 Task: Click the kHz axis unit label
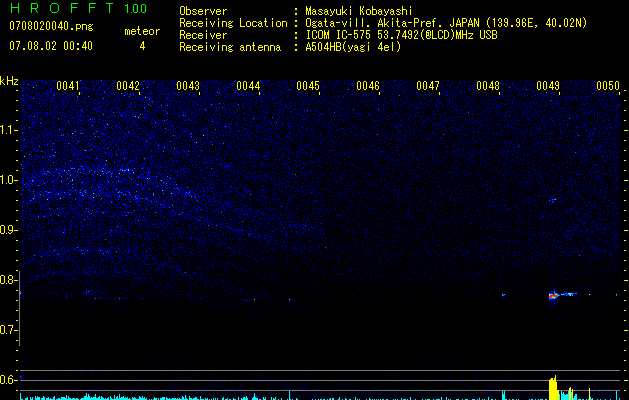tap(9, 81)
